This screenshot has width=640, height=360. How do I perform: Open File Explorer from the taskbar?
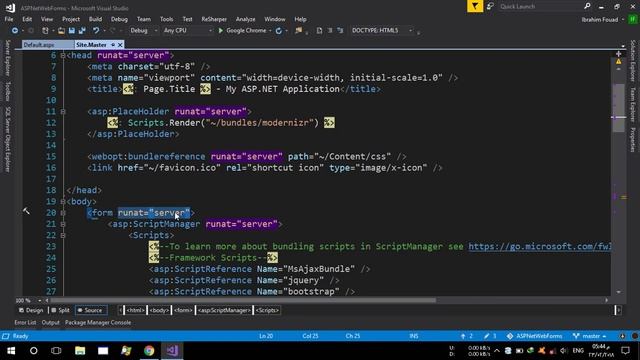(x=80, y=351)
